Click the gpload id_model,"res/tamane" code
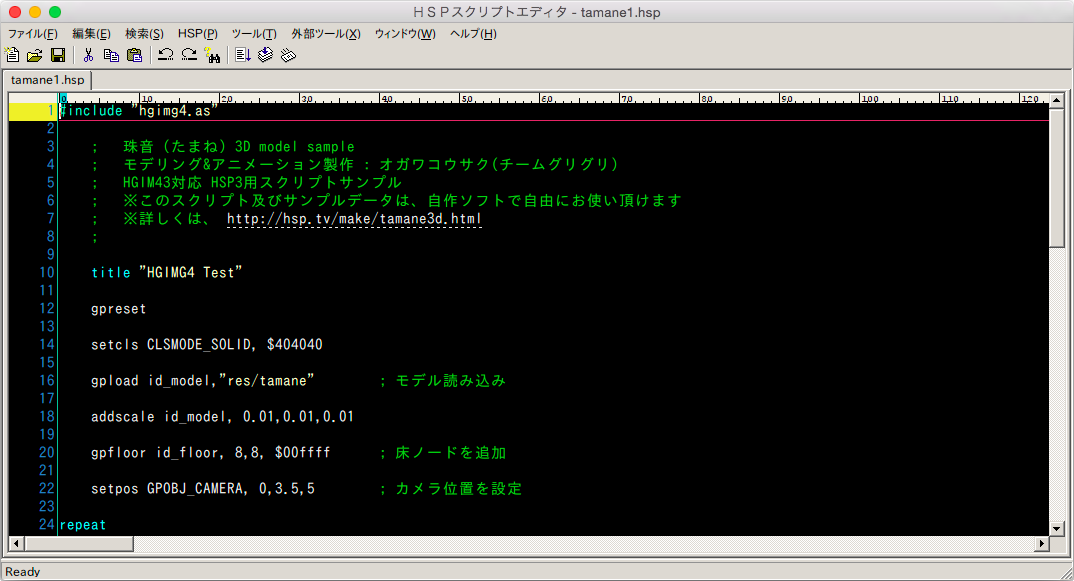1074x581 pixels. click(203, 380)
